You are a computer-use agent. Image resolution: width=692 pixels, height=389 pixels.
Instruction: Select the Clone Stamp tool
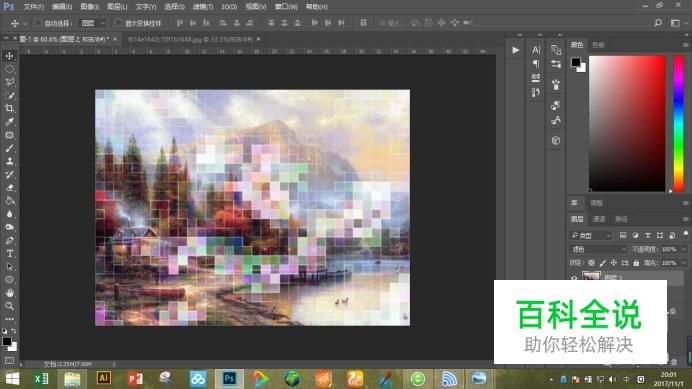(x=9, y=161)
